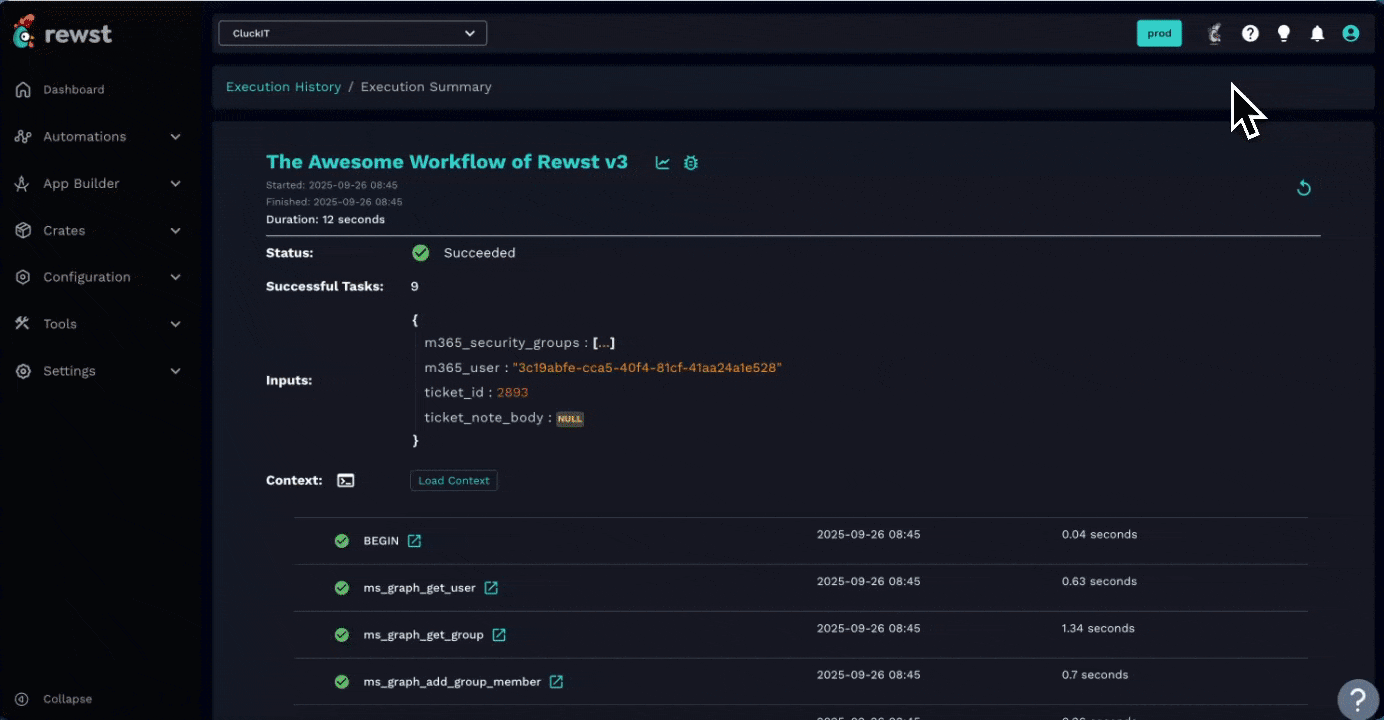
Task: Open the workflow metrics line chart icon
Action: pyautogui.click(x=662, y=162)
